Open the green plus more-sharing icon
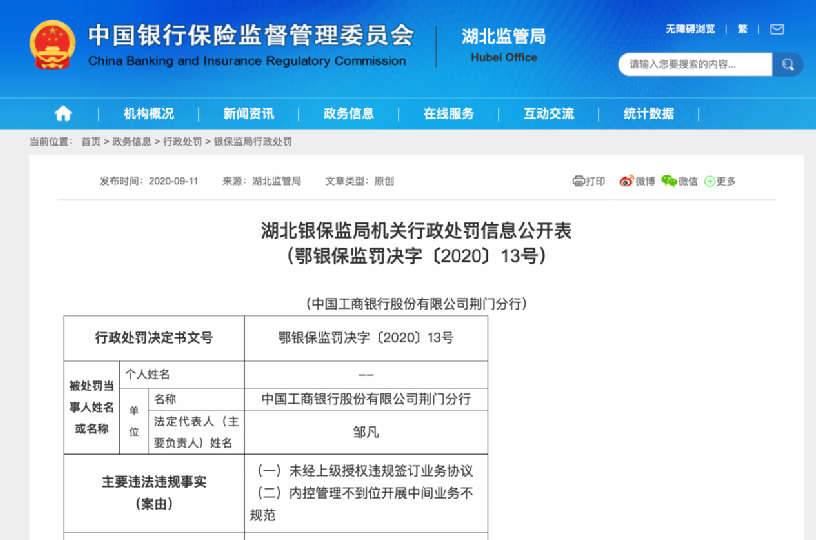The image size is (816, 540). pyautogui.click(x=710, y=181)
